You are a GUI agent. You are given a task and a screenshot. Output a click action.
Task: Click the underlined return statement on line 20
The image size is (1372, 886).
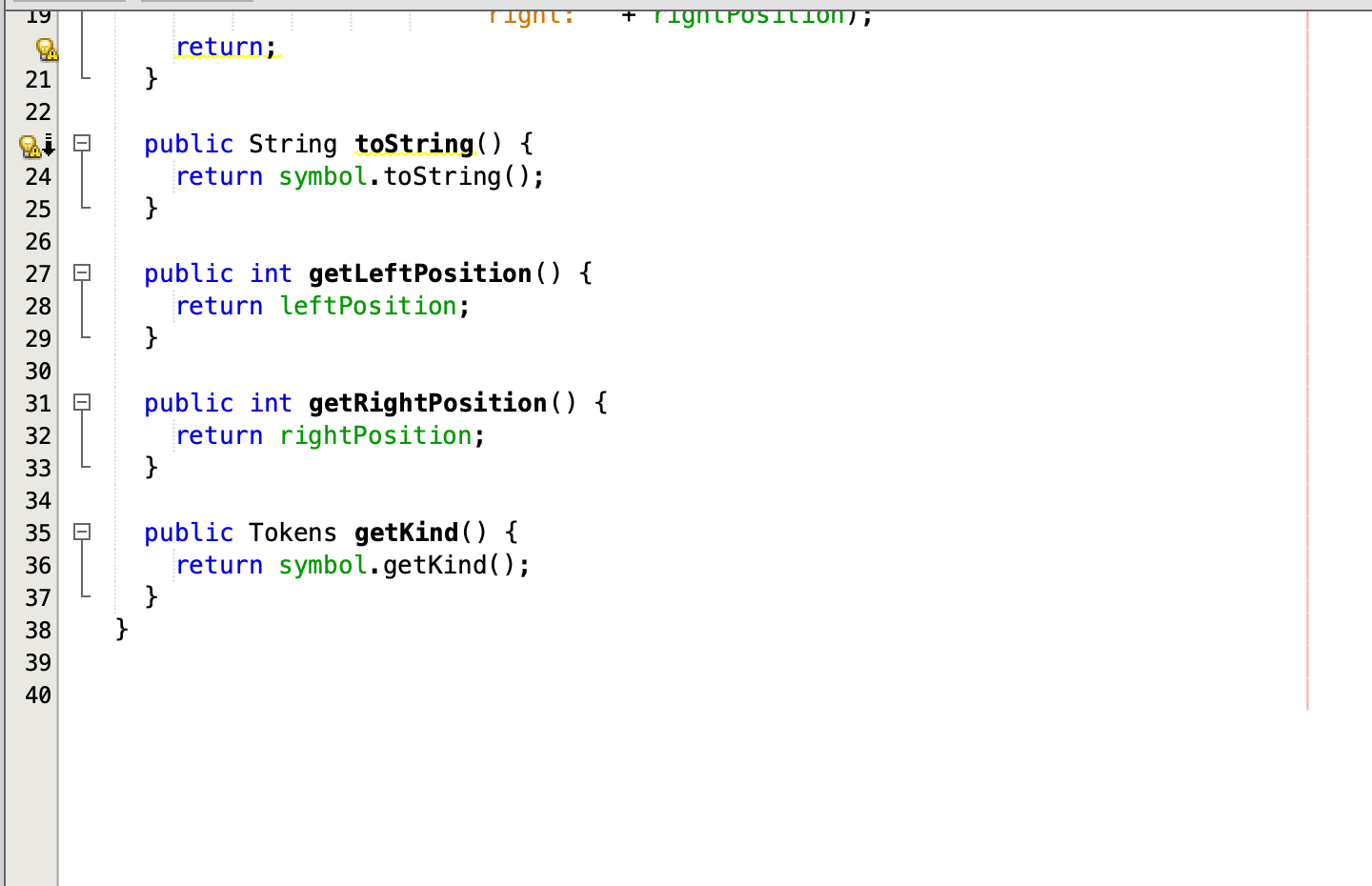(x=219, y=46)
